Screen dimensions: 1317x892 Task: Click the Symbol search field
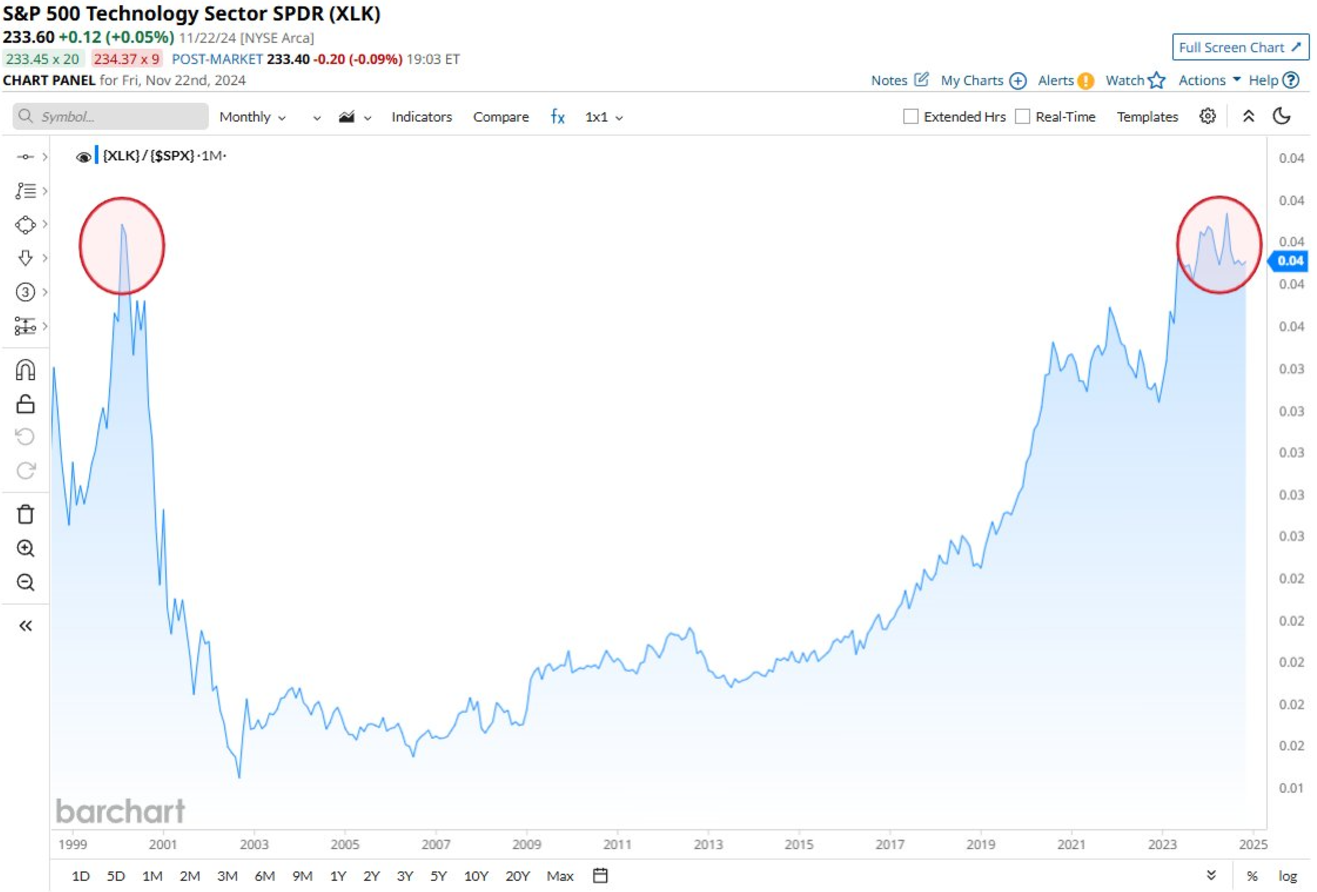(x=111, y=117)
